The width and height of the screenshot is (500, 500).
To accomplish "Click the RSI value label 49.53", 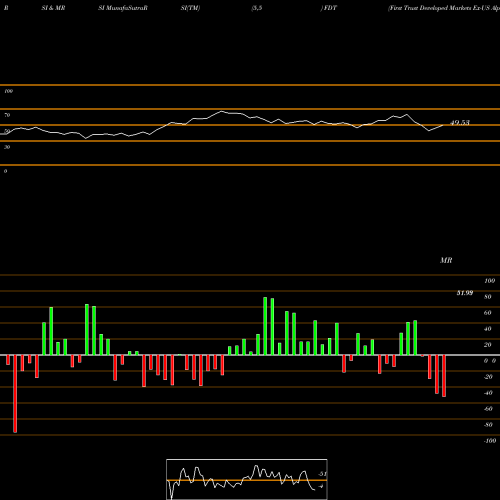I will tap(460, 123).
